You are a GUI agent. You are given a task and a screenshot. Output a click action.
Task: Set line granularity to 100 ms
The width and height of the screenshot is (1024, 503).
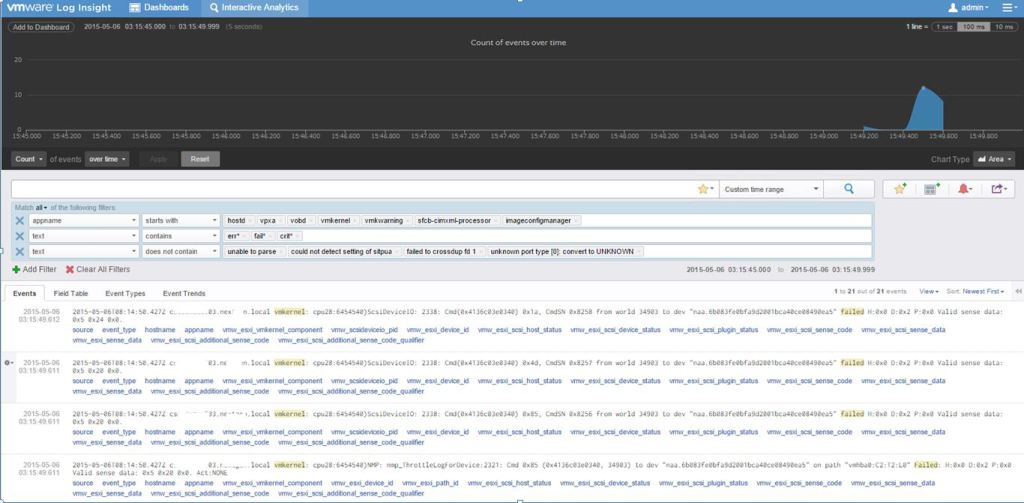[x=973, y=27]
